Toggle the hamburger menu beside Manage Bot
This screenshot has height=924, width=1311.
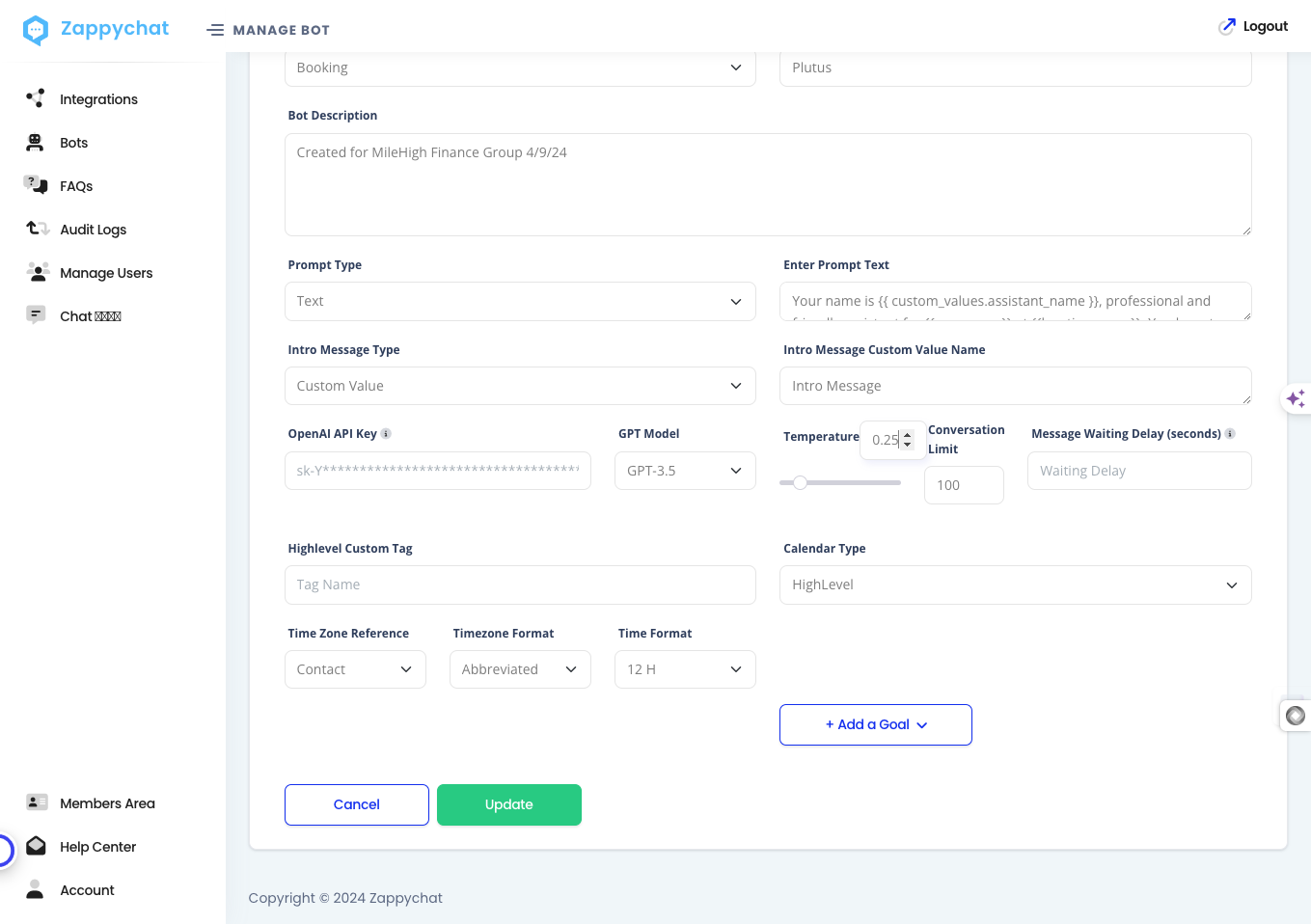[215, 30]
